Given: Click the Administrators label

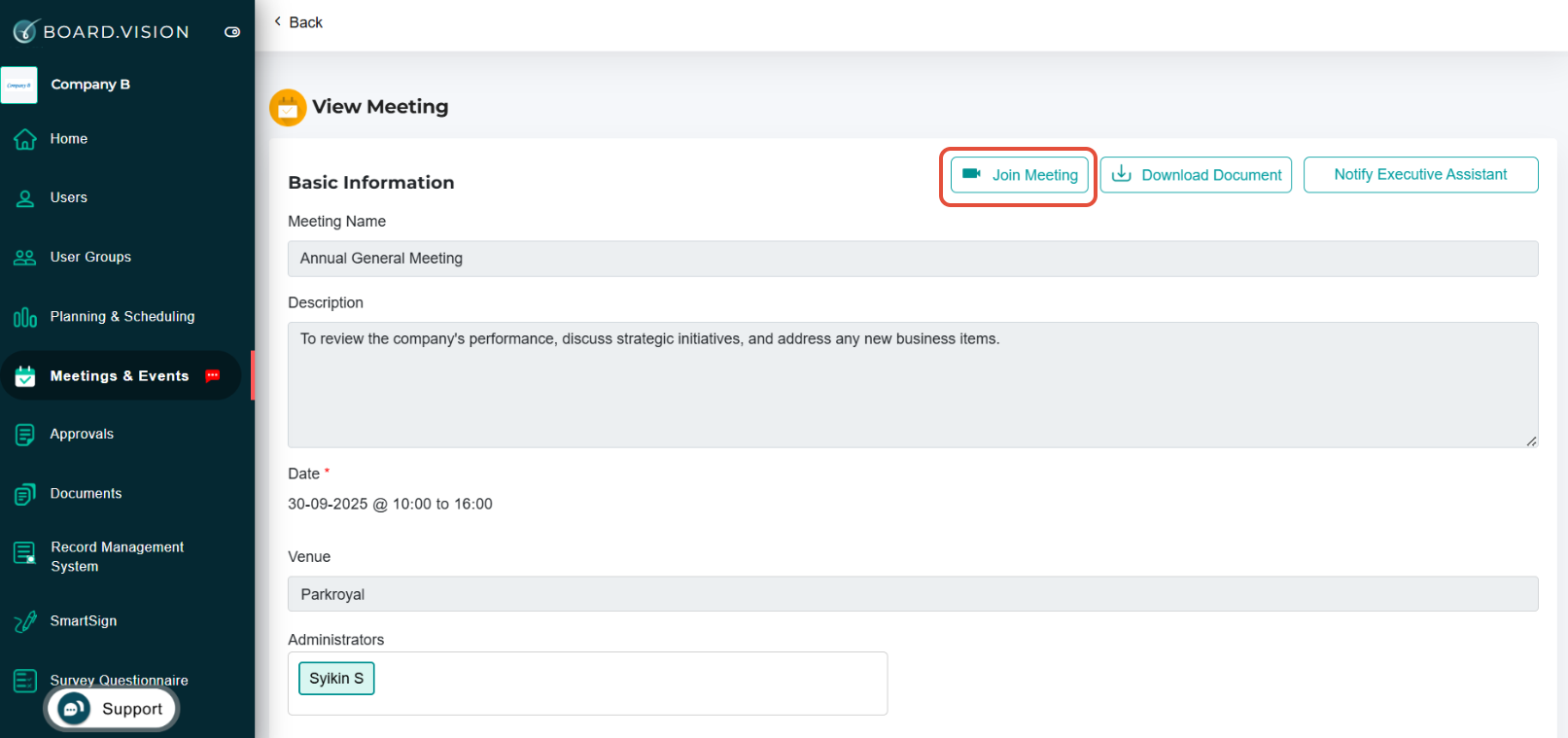Looking at the screenshot, I should pyautogui.click(x=335, y=640).
